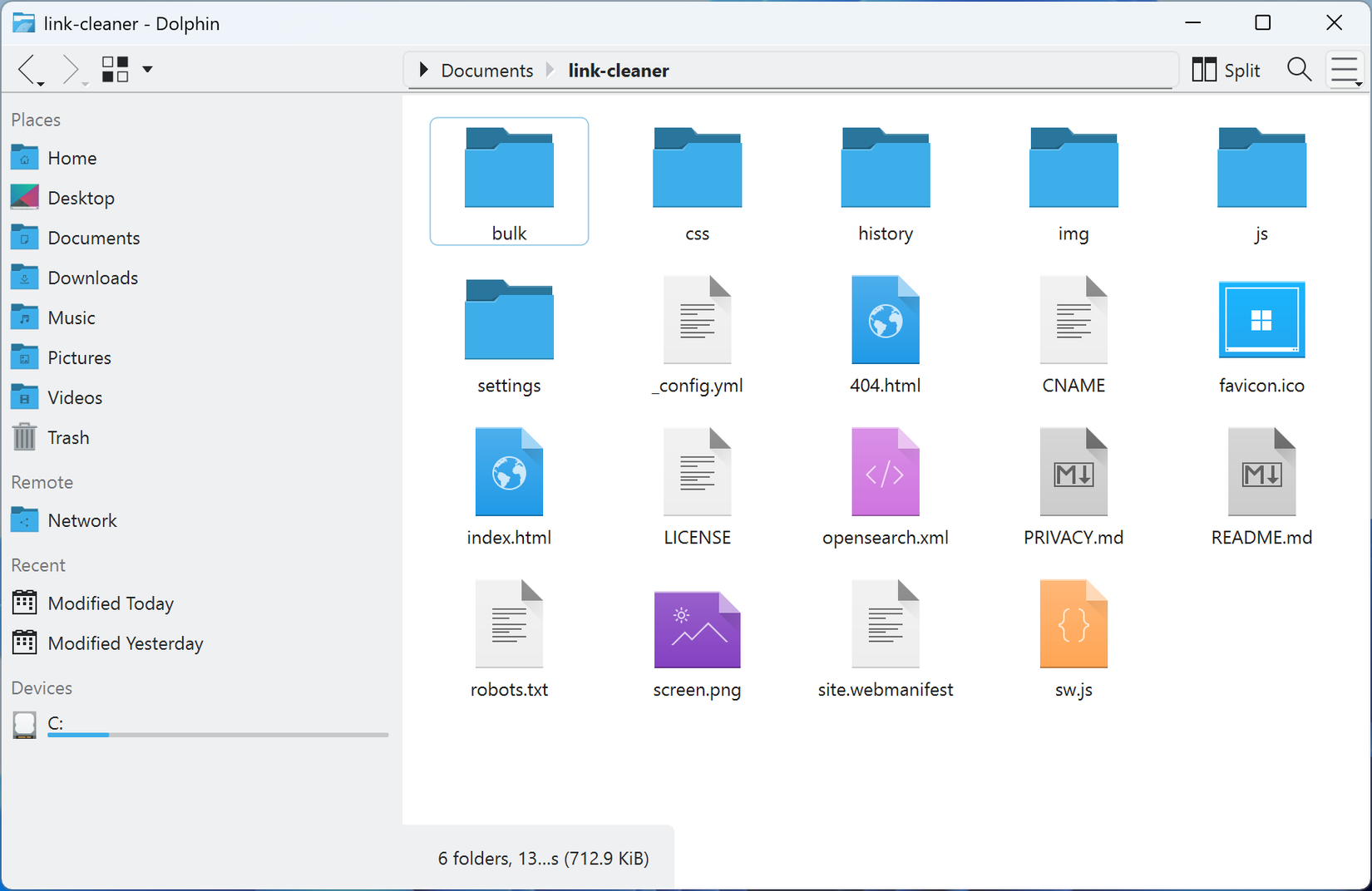Expand the breadcrumb chevron before Documents
1372x891 pixels.
coord(423,70)
